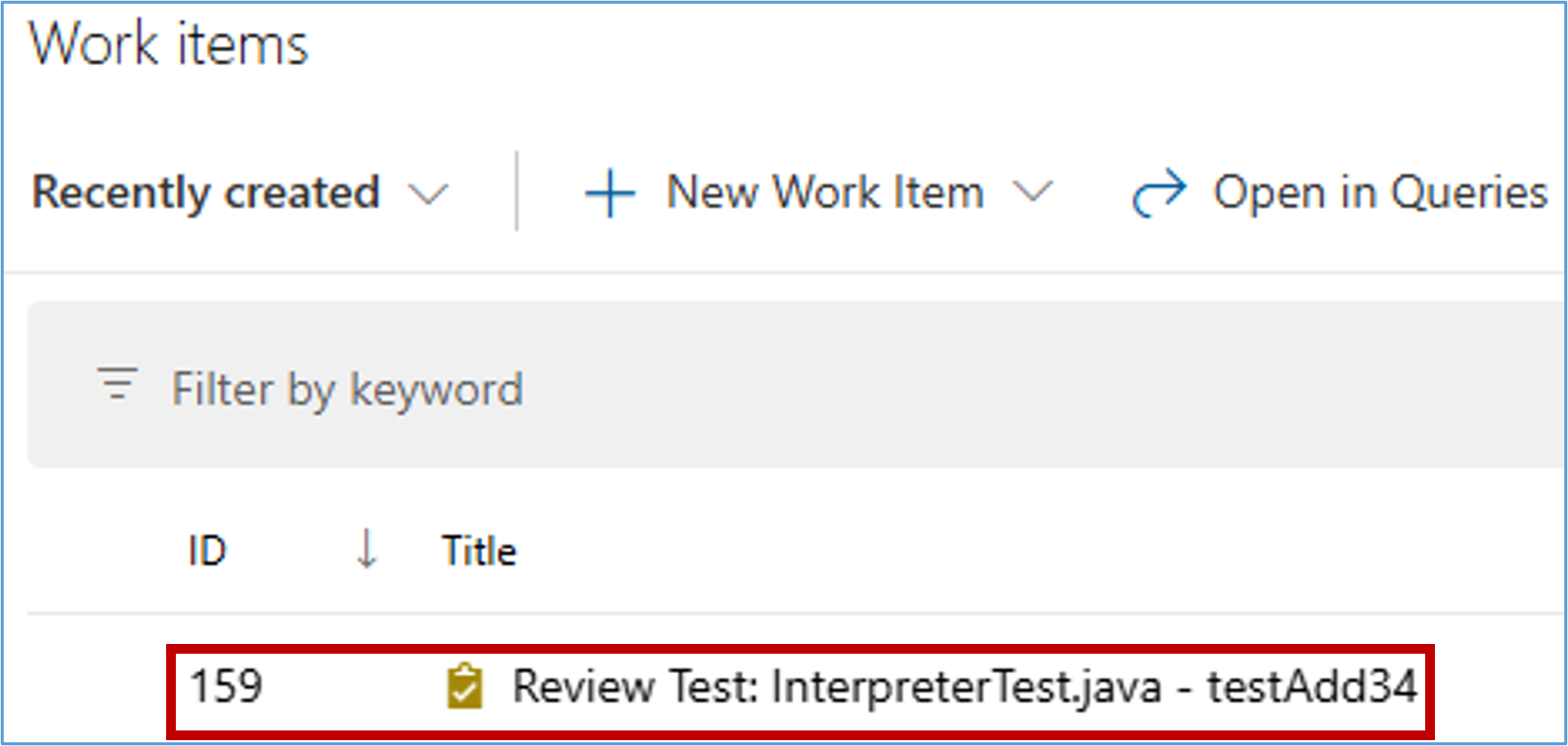Expand the Recently created view chevron

tap(427, 194)
